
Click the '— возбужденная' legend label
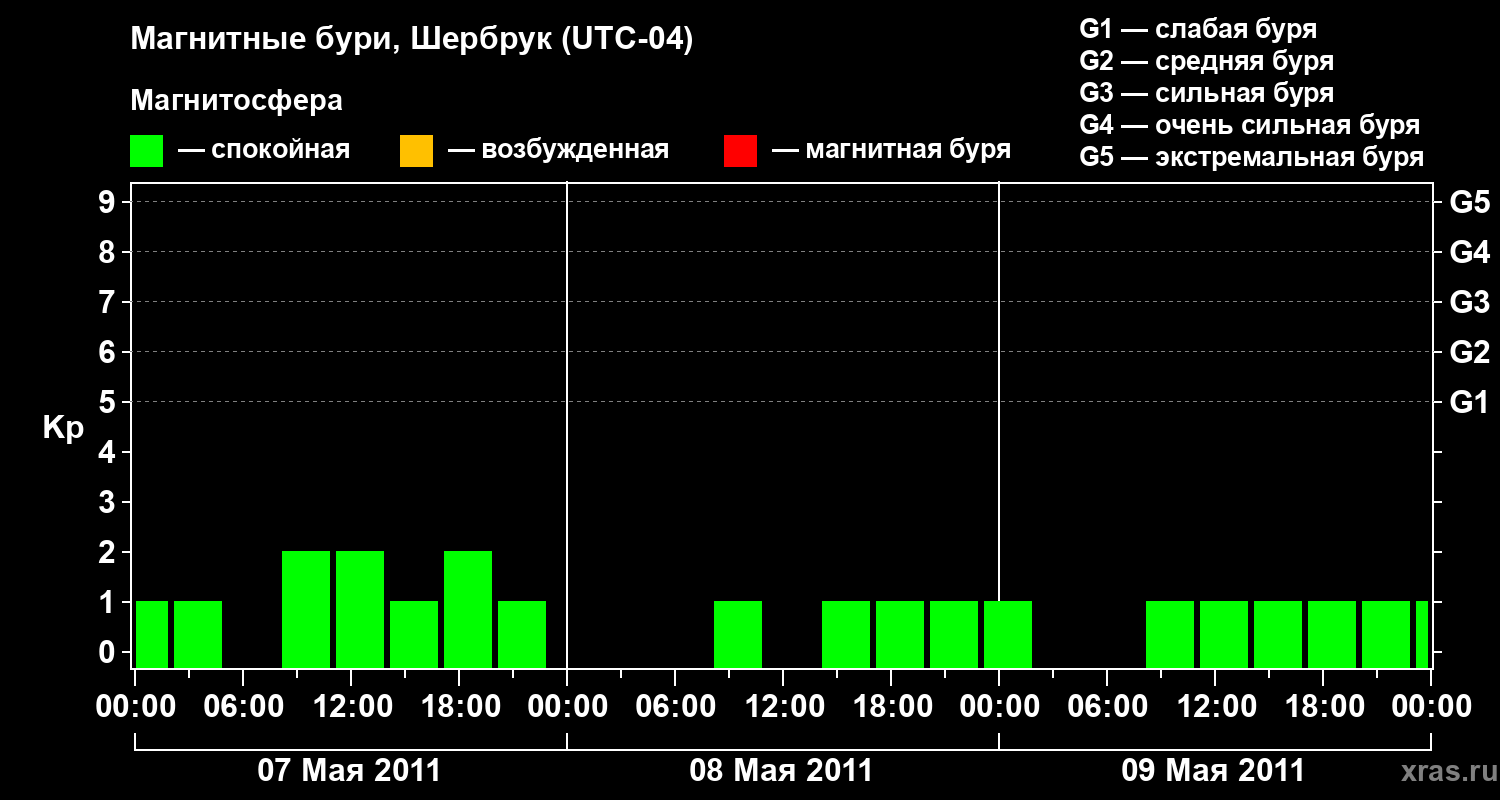tap(558, 150)
